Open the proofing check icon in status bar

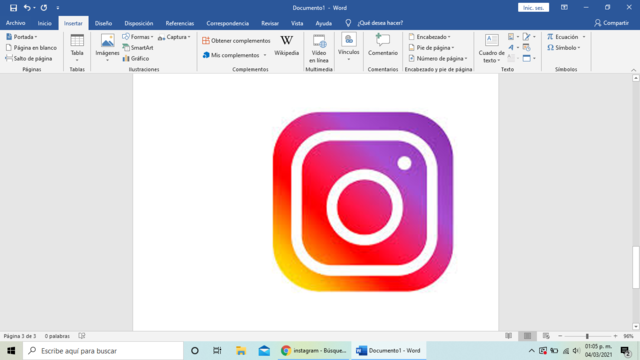tap(82, 336)
